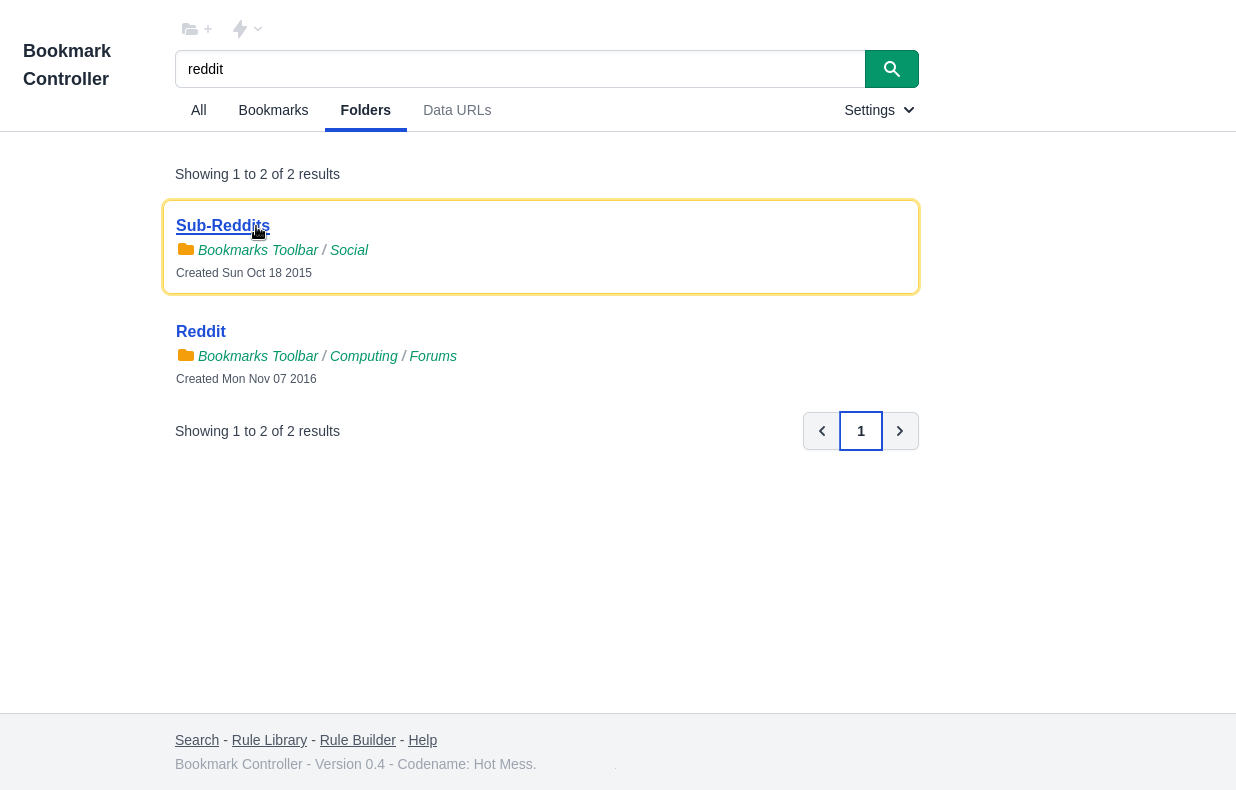Open the Social path link
This screenshot has width=1236, height=790.
[x=349, y=250]
